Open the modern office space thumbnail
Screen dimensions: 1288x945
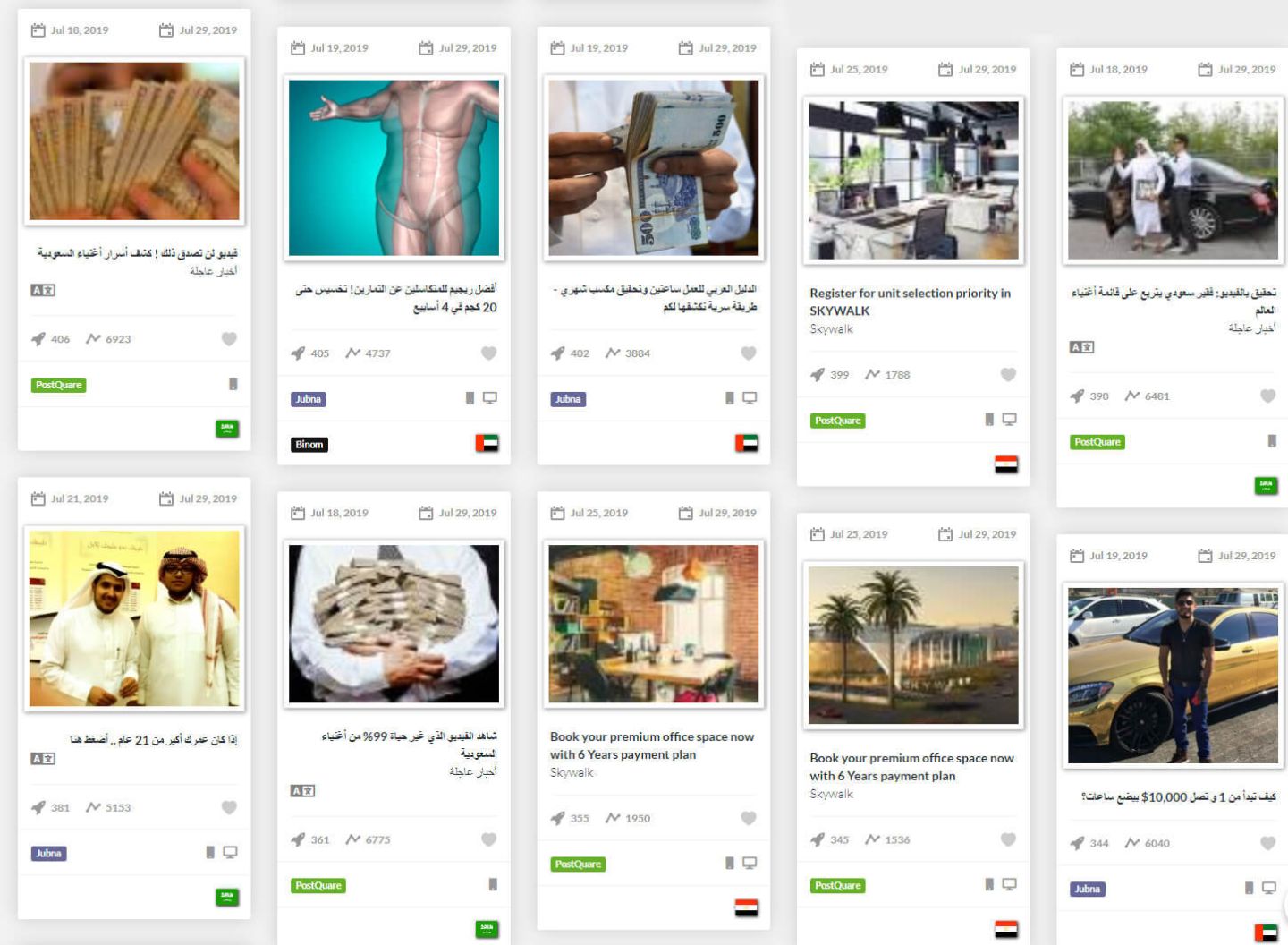[913, 180]
